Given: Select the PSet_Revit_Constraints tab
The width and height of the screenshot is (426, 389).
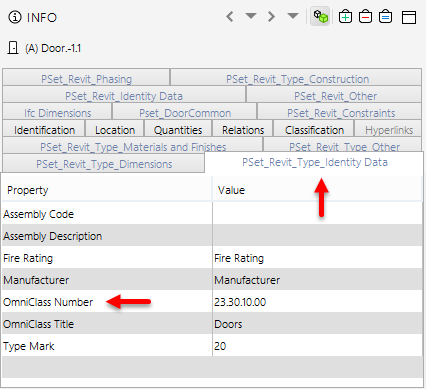Looking at the screenshot, I should (340, 111).
